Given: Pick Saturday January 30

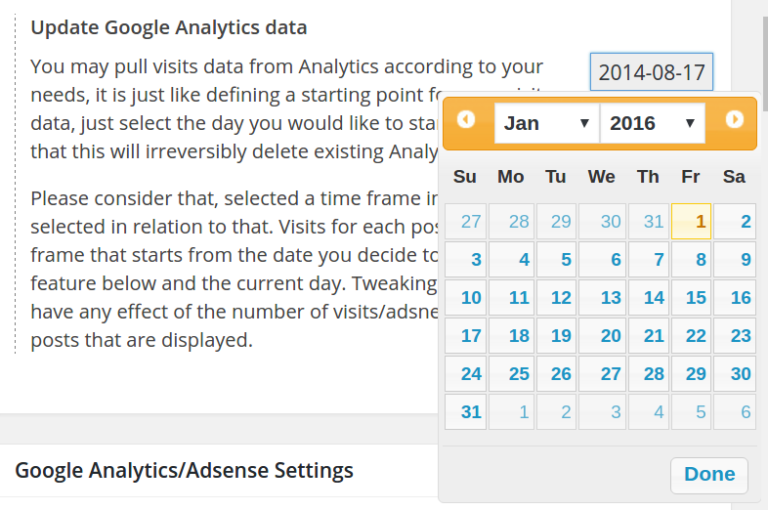Looking at the screenshot, I should [x=736, y=373].
